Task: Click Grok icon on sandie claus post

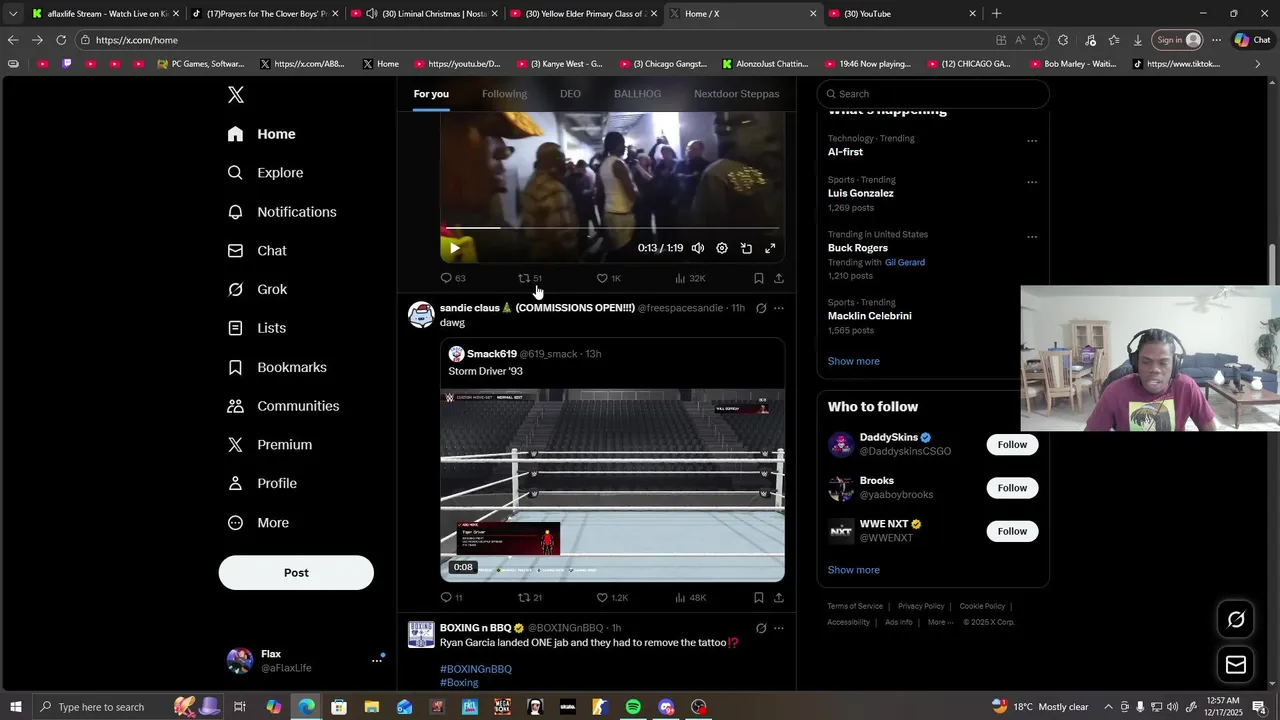Action: (x=761, y=308)
